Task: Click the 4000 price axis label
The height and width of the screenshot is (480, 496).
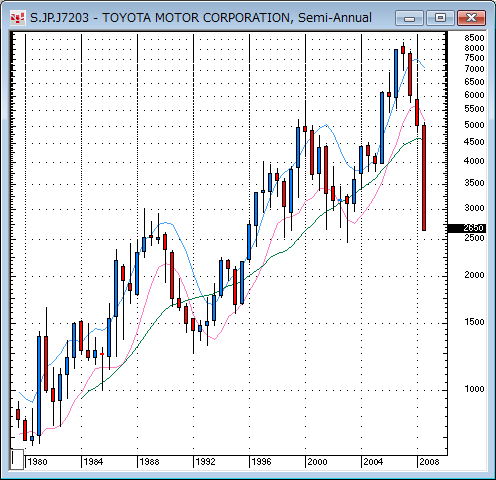Action: (x=474, y=161)
